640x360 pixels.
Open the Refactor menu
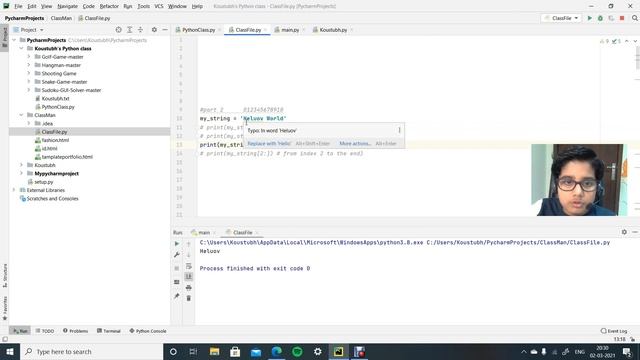pyautogui.click(x=109, y=7)
